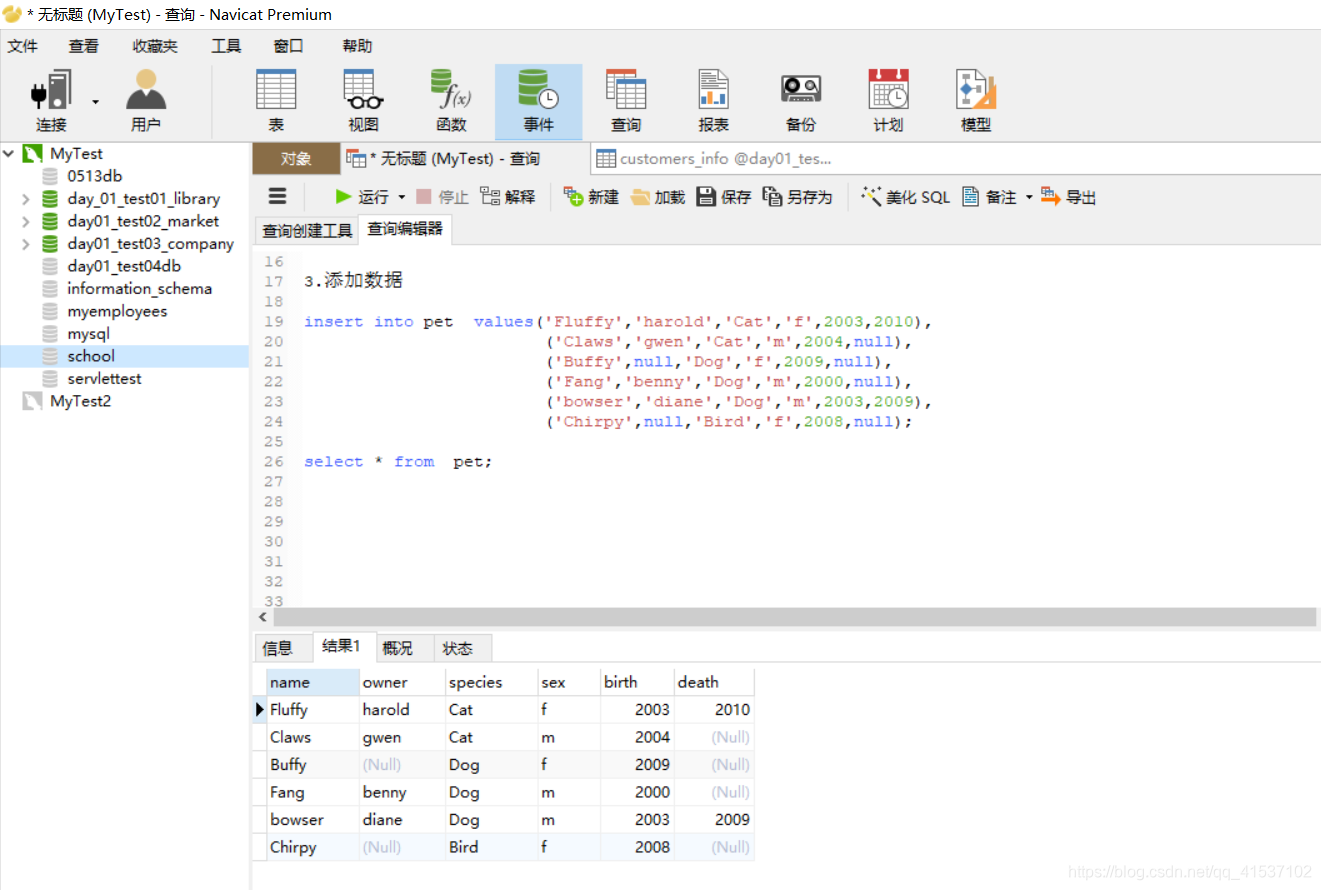1321x890 pixels.
Task: Click 另存为 save as
Action: tap(798, 197)
